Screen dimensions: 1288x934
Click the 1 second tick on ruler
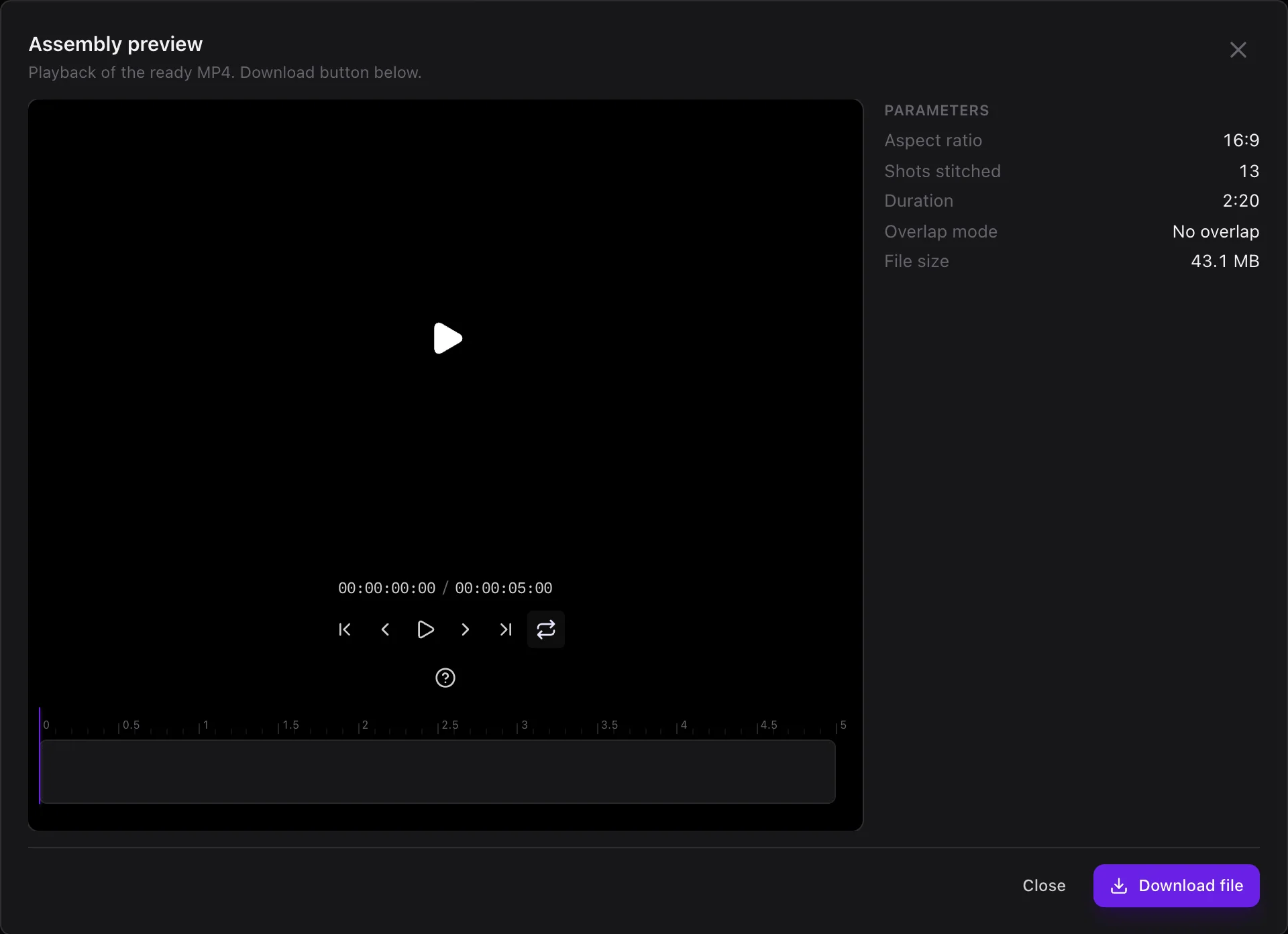[205, 725]
